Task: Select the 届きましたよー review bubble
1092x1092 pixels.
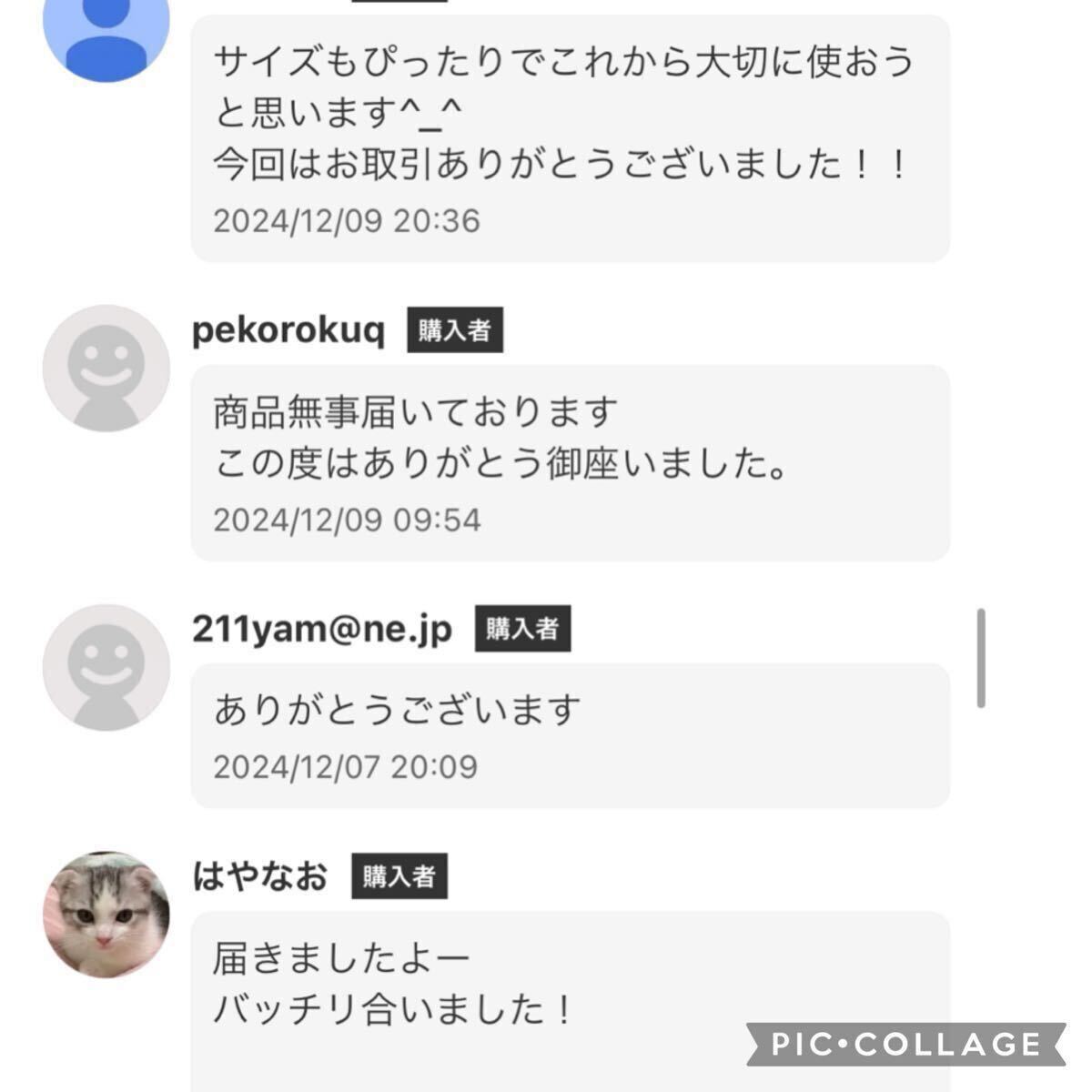Action: pyautogui.click(x=571, y=1001)
